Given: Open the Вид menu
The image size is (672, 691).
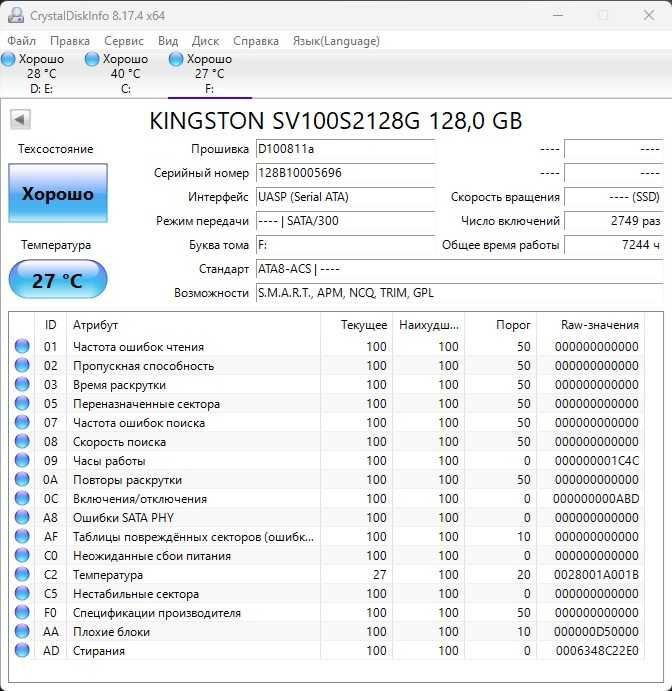Looking at the screenshot, I should click(x=168, y=41).
